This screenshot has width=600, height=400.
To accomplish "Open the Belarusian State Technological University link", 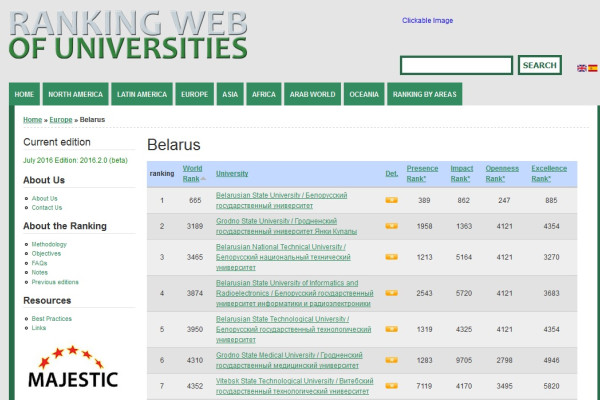I will (293, 329).
